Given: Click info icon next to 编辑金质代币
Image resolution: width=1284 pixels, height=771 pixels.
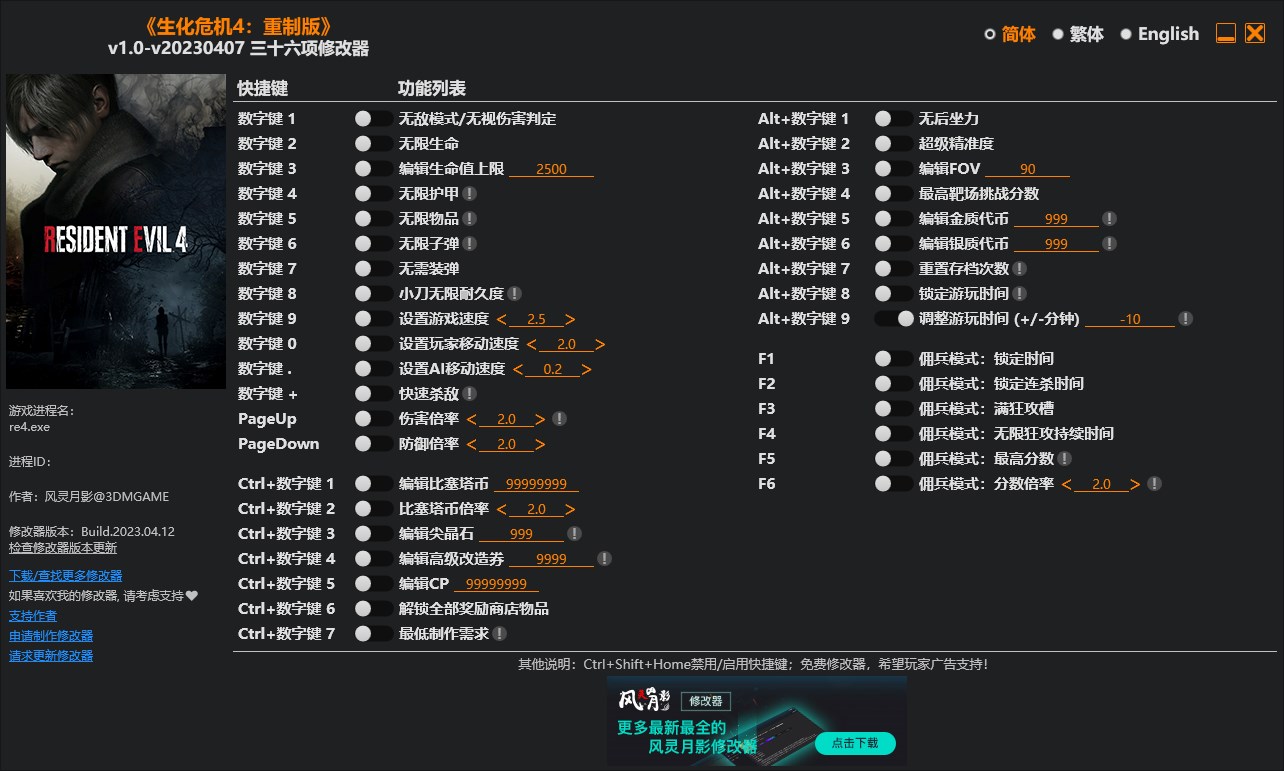Looking at the screenshot, I should pos(1109,218).
